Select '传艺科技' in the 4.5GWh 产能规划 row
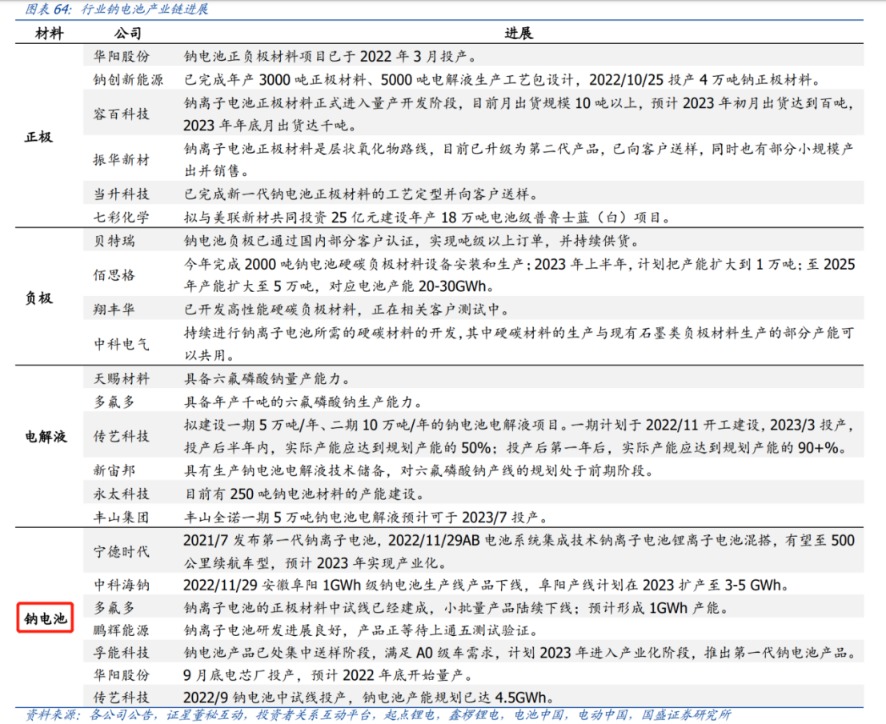 [121, 697]
